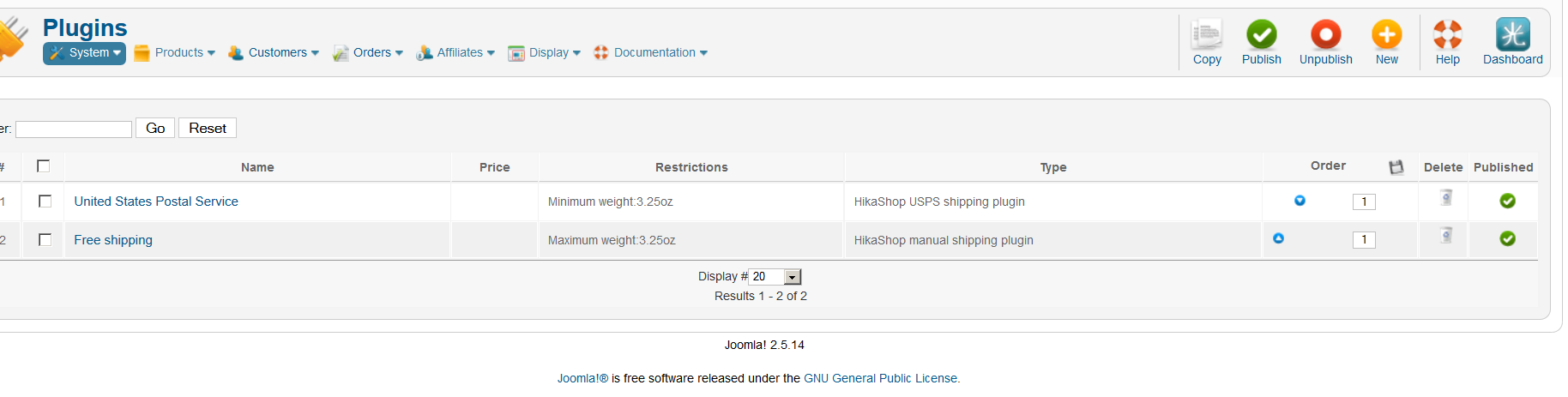The height and width of the screenshot is (397, 1568).
Task: Toggle published status of Free shipping
Action: point(1507,239)
